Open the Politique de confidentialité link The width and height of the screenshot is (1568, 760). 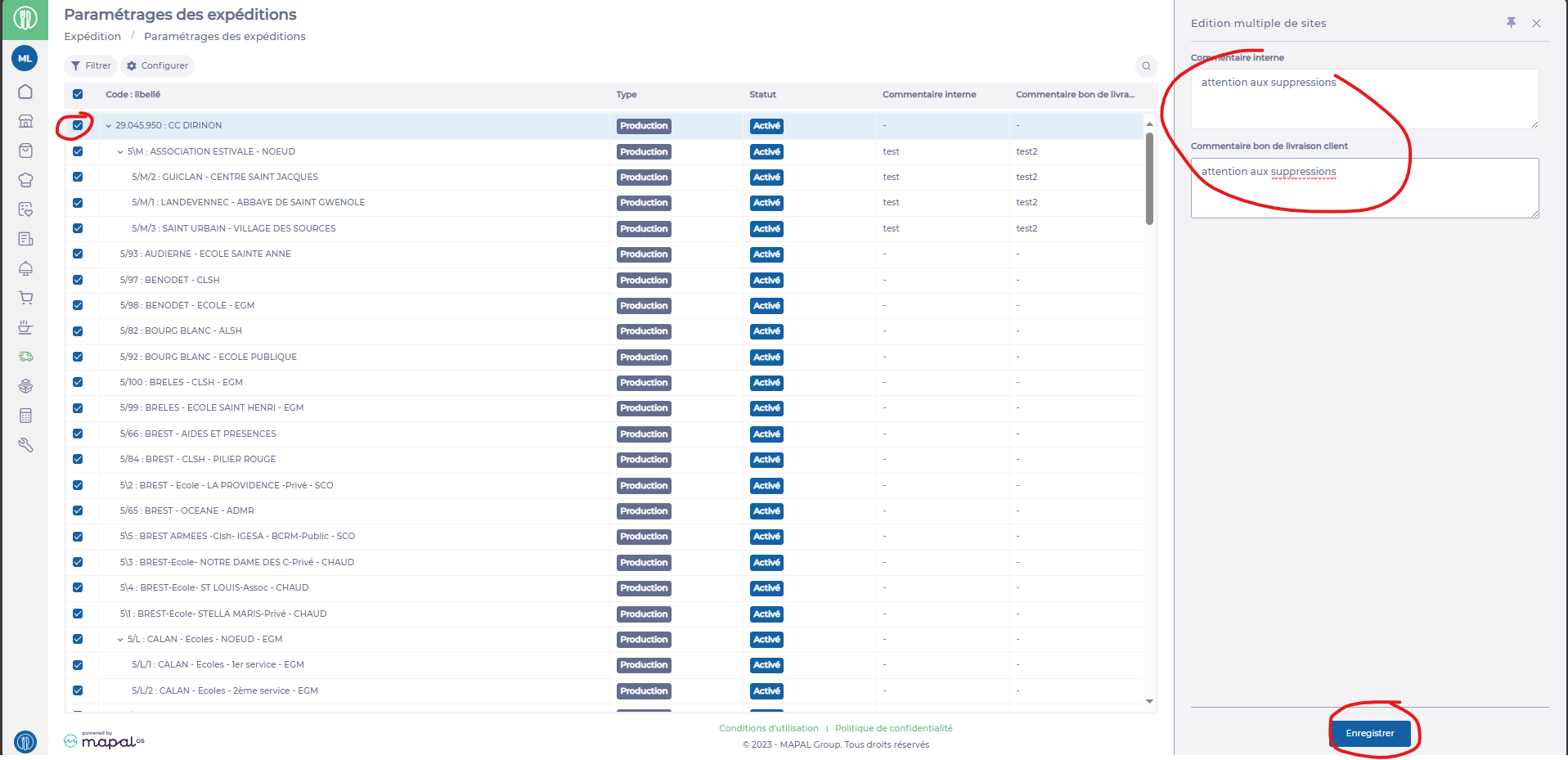894,728
